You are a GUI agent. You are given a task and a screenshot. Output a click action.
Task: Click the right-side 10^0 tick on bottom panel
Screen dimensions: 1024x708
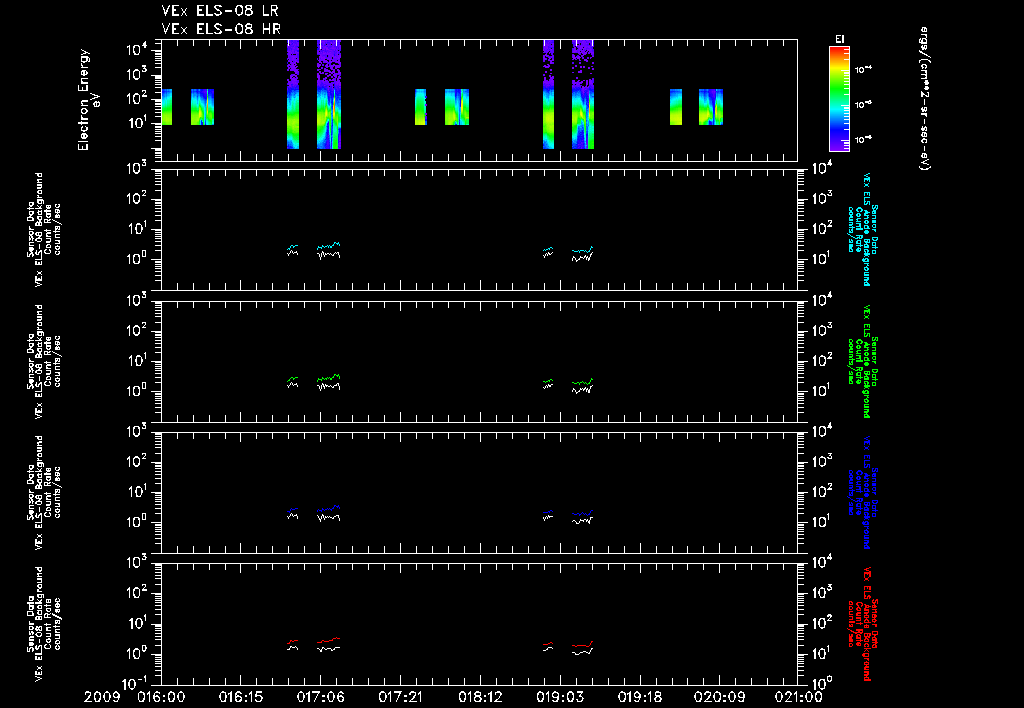coord(821,683)
